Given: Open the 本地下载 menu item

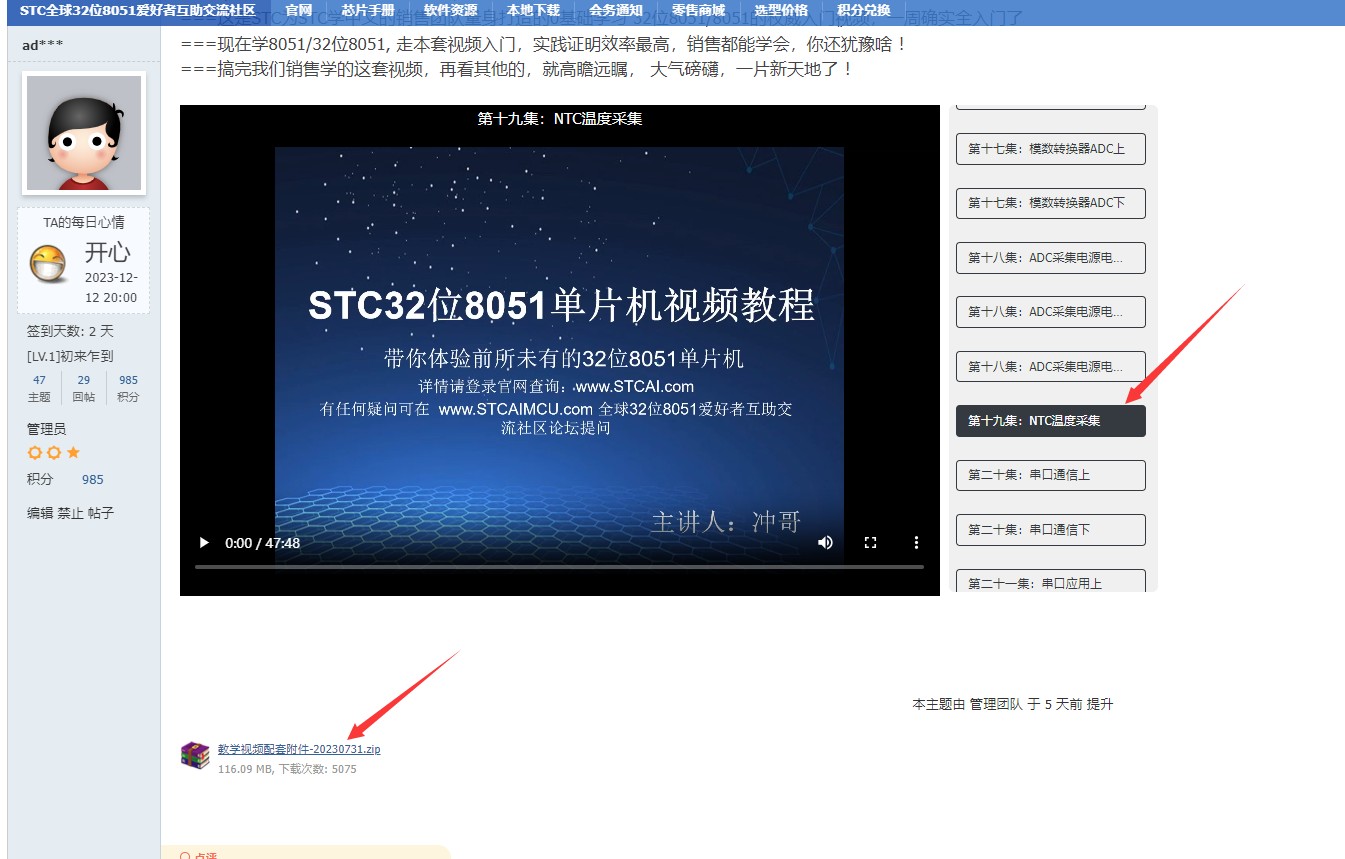Looking at the screenshot, I should tap(533, 10).
